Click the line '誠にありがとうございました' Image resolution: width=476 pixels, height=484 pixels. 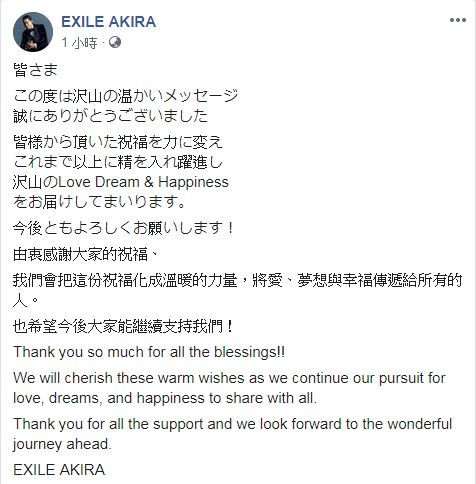coord(110,116)
